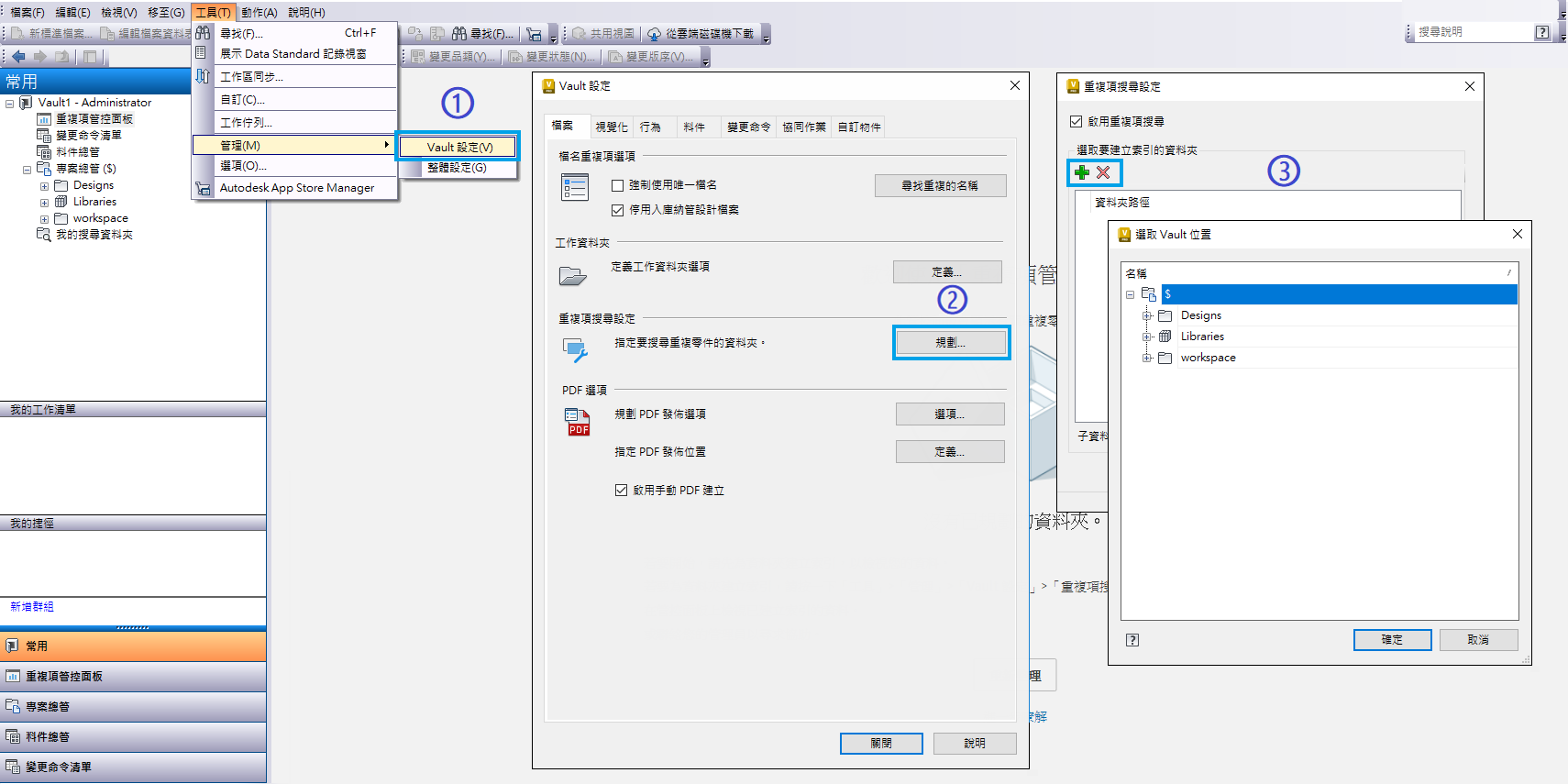Click the help icon beside 搜尋說明 box
The height and width of the screenshot is (784, 1568).
[x=1542, y=32]
